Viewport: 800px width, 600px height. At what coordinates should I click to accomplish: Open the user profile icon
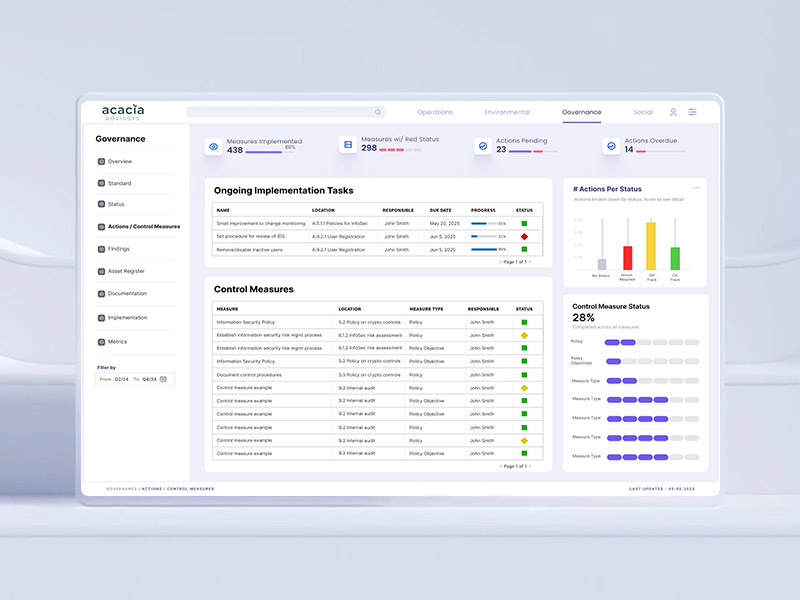673,112
